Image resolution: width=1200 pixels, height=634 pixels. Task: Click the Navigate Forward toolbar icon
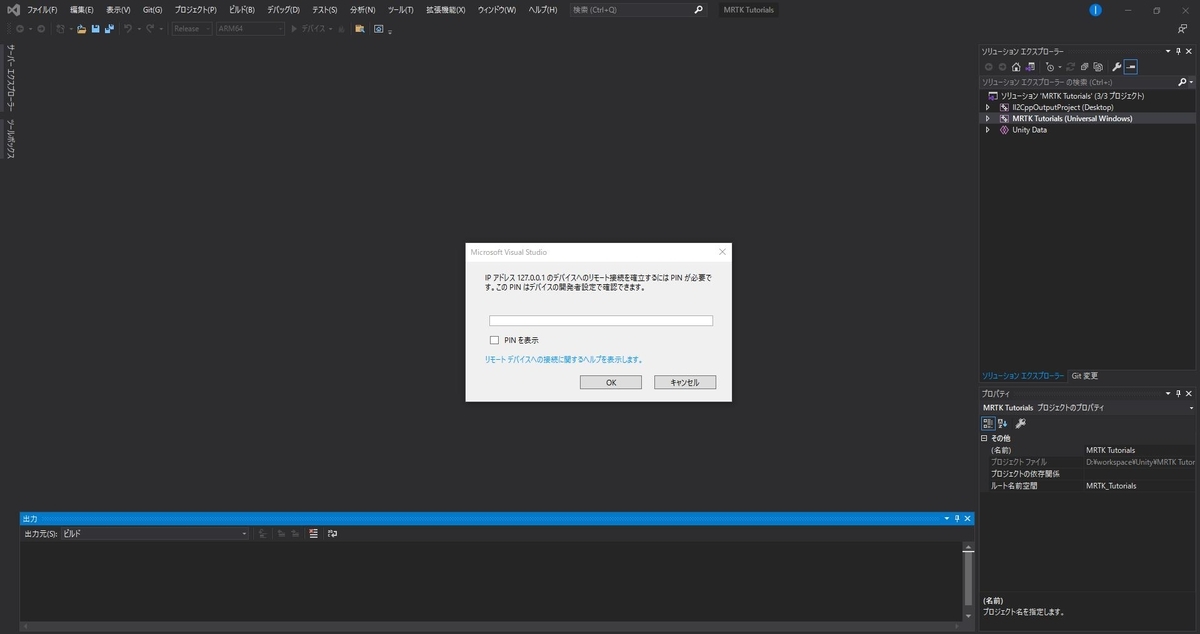(41, 29)
